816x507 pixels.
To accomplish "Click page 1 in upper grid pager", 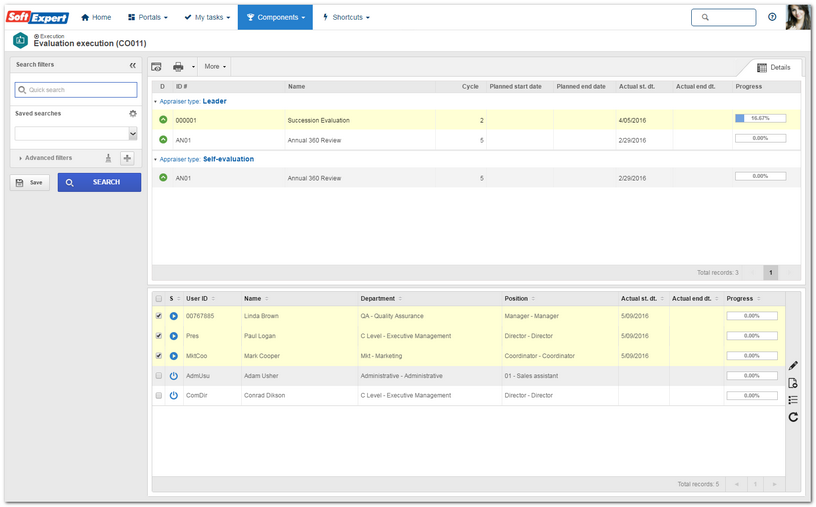I will 771,272.
